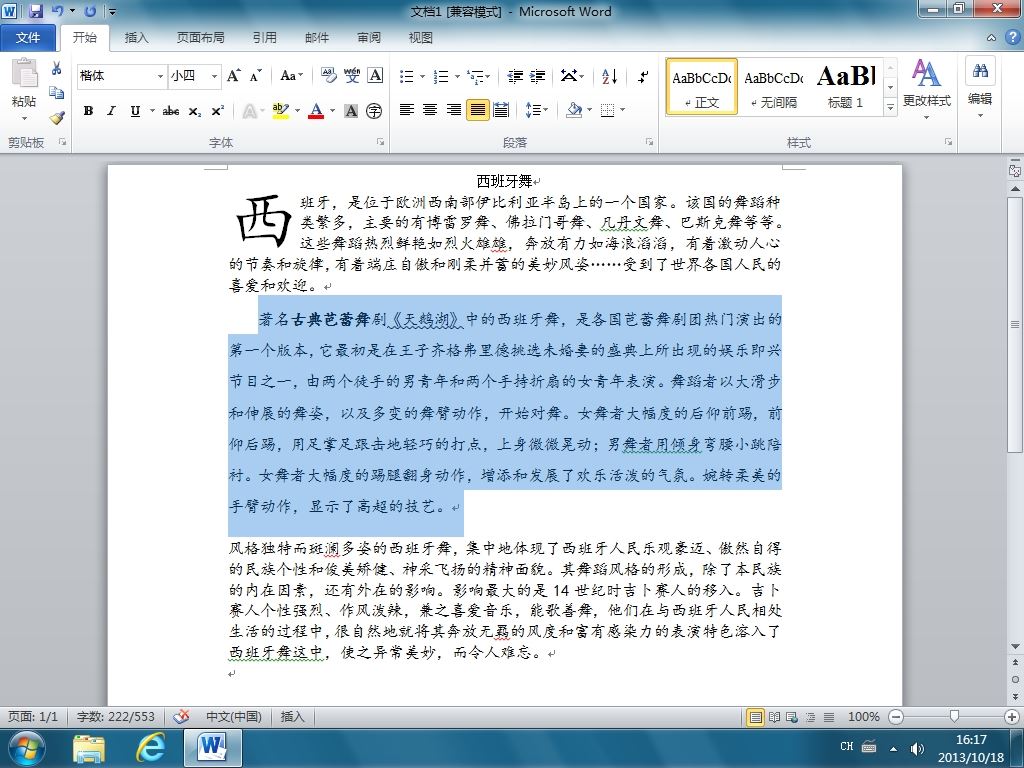Show or hide paragraph marks
The height and width of the screenshot is (768, 1024).
643,76
